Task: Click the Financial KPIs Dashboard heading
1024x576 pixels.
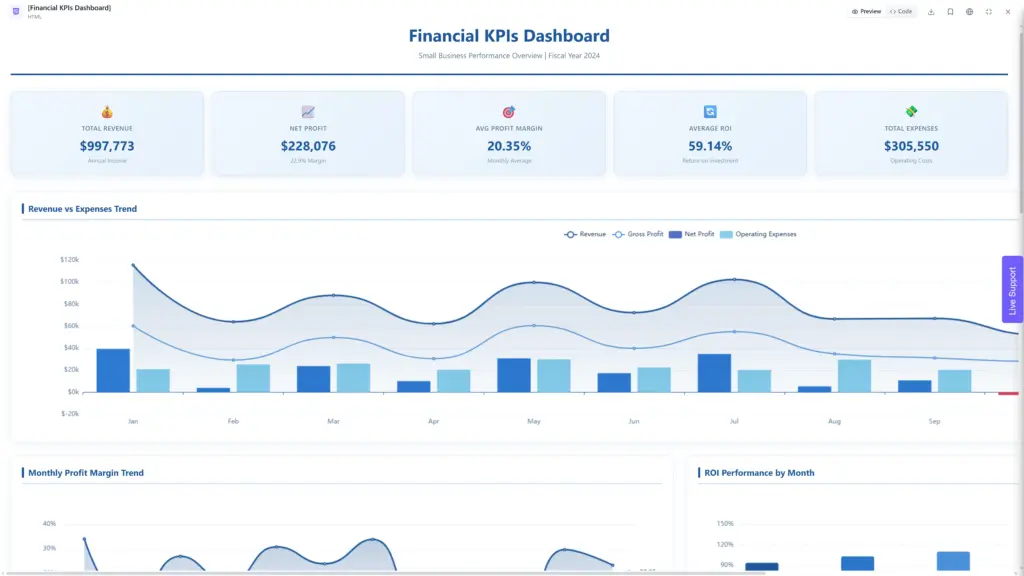Action: tap(509, 36)
